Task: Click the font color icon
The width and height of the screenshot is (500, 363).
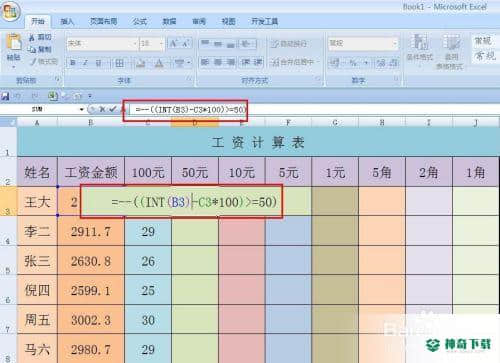Action: tap(159, 63)
